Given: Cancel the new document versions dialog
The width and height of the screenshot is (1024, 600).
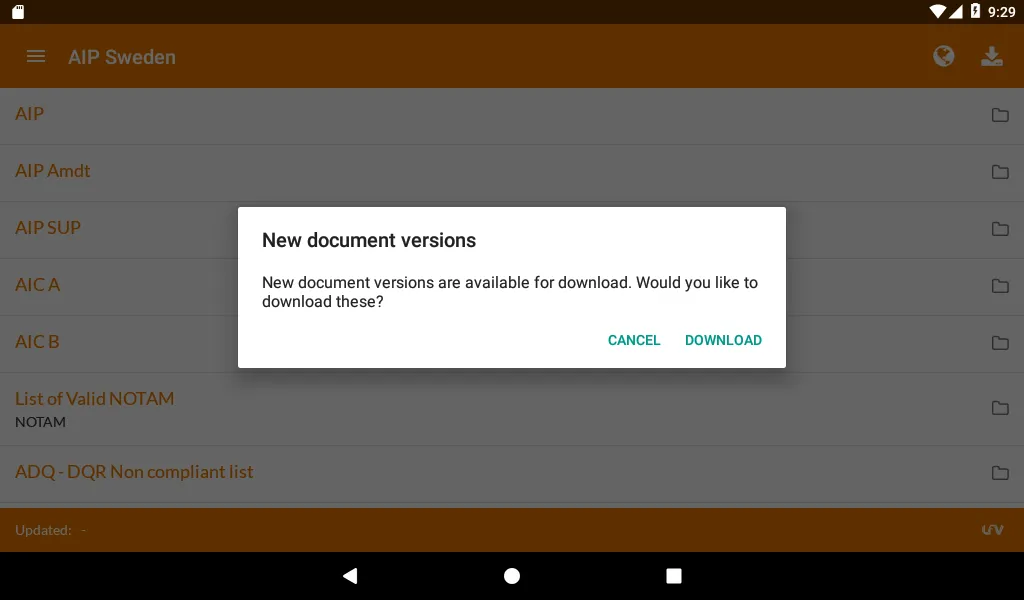Looking at the screenshot, I should (x=633, y=340).
